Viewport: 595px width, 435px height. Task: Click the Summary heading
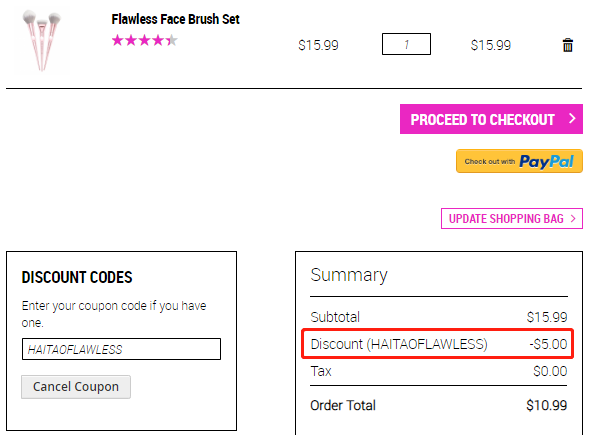point(349,275)
